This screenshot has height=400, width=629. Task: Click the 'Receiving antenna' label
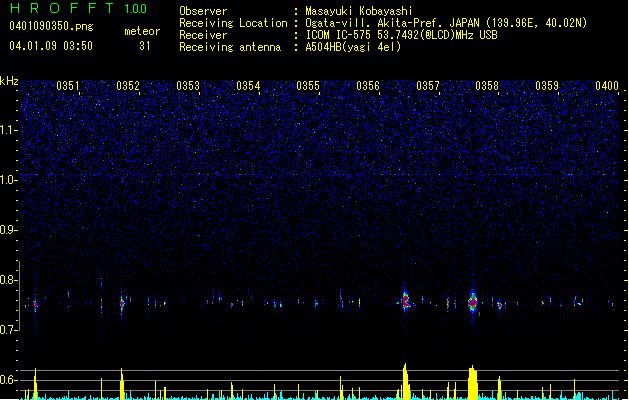[230, 47]
